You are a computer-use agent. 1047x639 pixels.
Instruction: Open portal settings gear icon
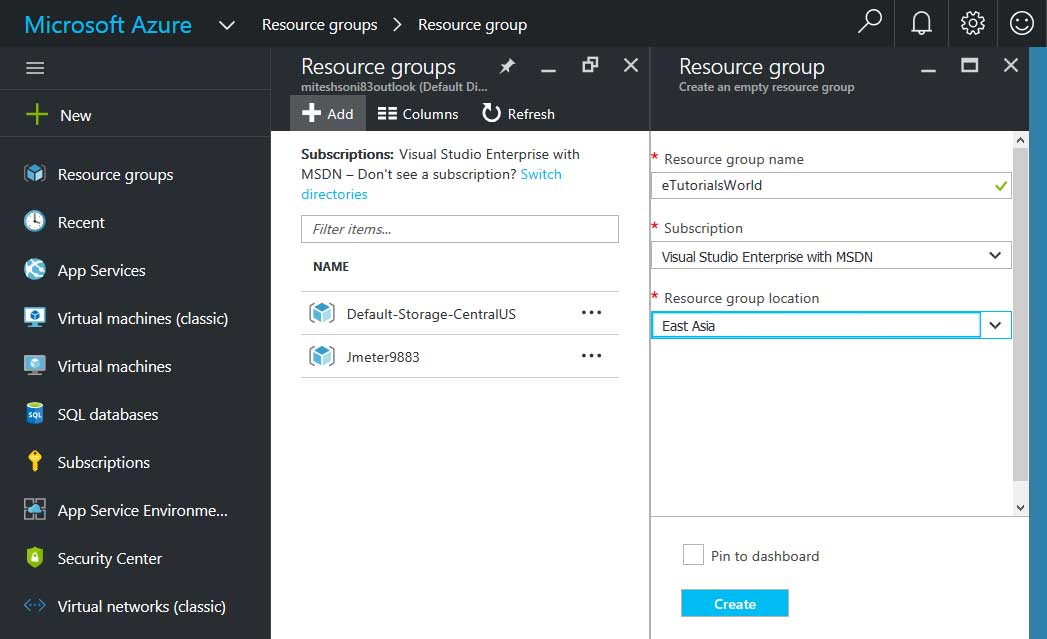(x=971, y=23)
